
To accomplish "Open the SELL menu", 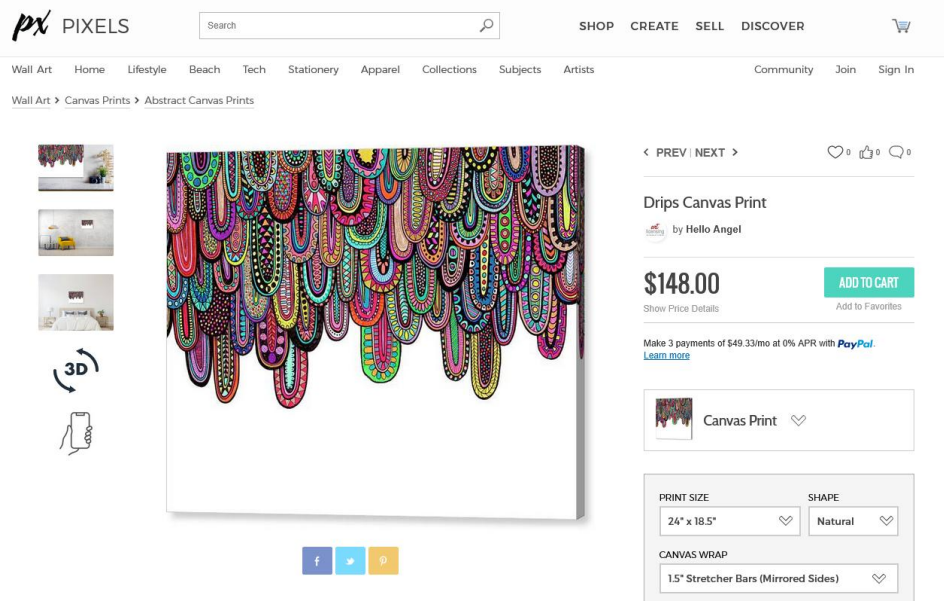I will point(710,26).
